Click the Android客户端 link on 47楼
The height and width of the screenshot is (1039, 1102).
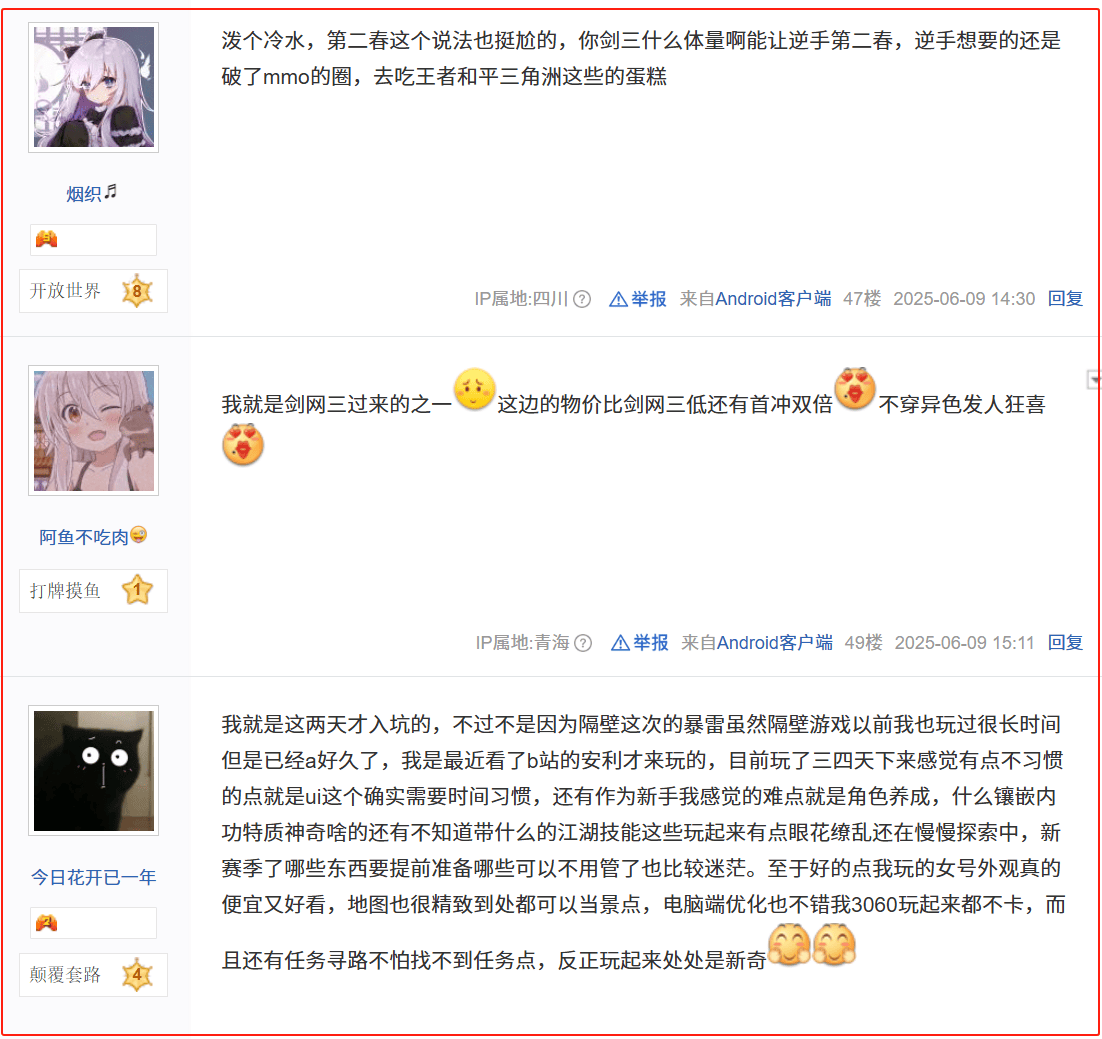point(773,299)
